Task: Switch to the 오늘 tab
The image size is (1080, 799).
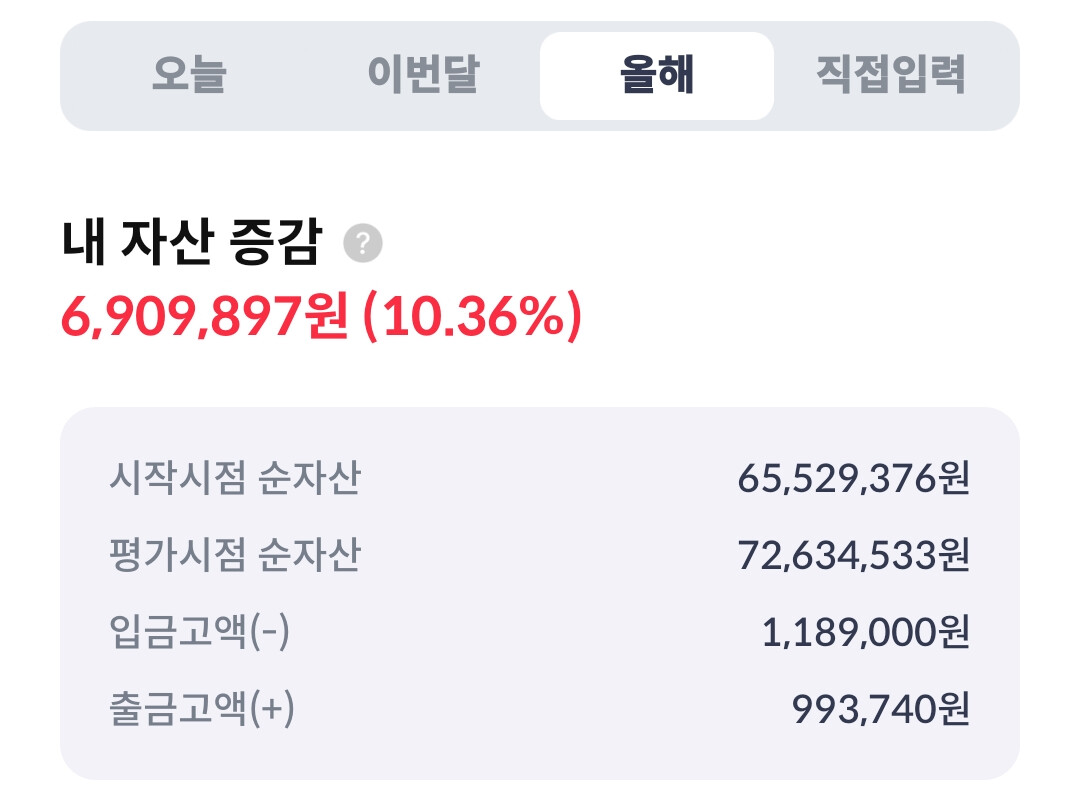Action: pos(189,75)
